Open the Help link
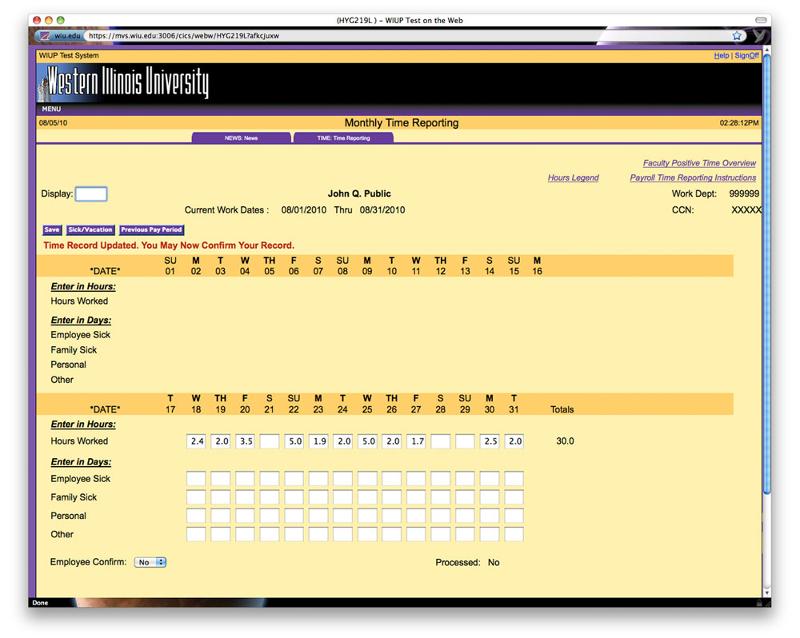Image resolution: width=800 pixels, height=638 pixels. (721, 56)
